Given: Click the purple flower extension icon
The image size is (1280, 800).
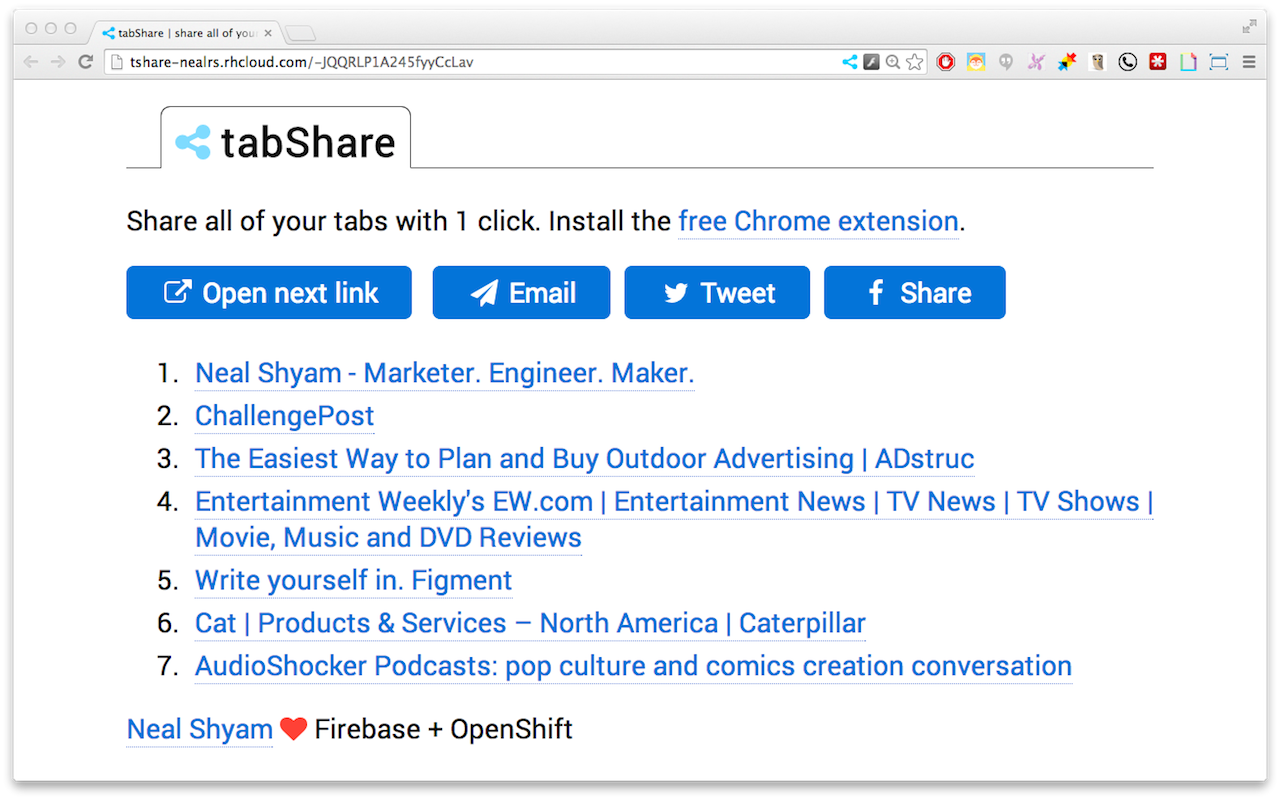Looking at the screenshot, I should pos(1036,62).
